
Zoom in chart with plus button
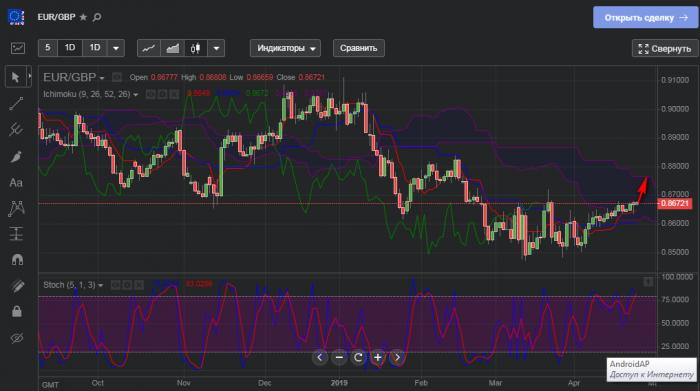click(378, 357)
